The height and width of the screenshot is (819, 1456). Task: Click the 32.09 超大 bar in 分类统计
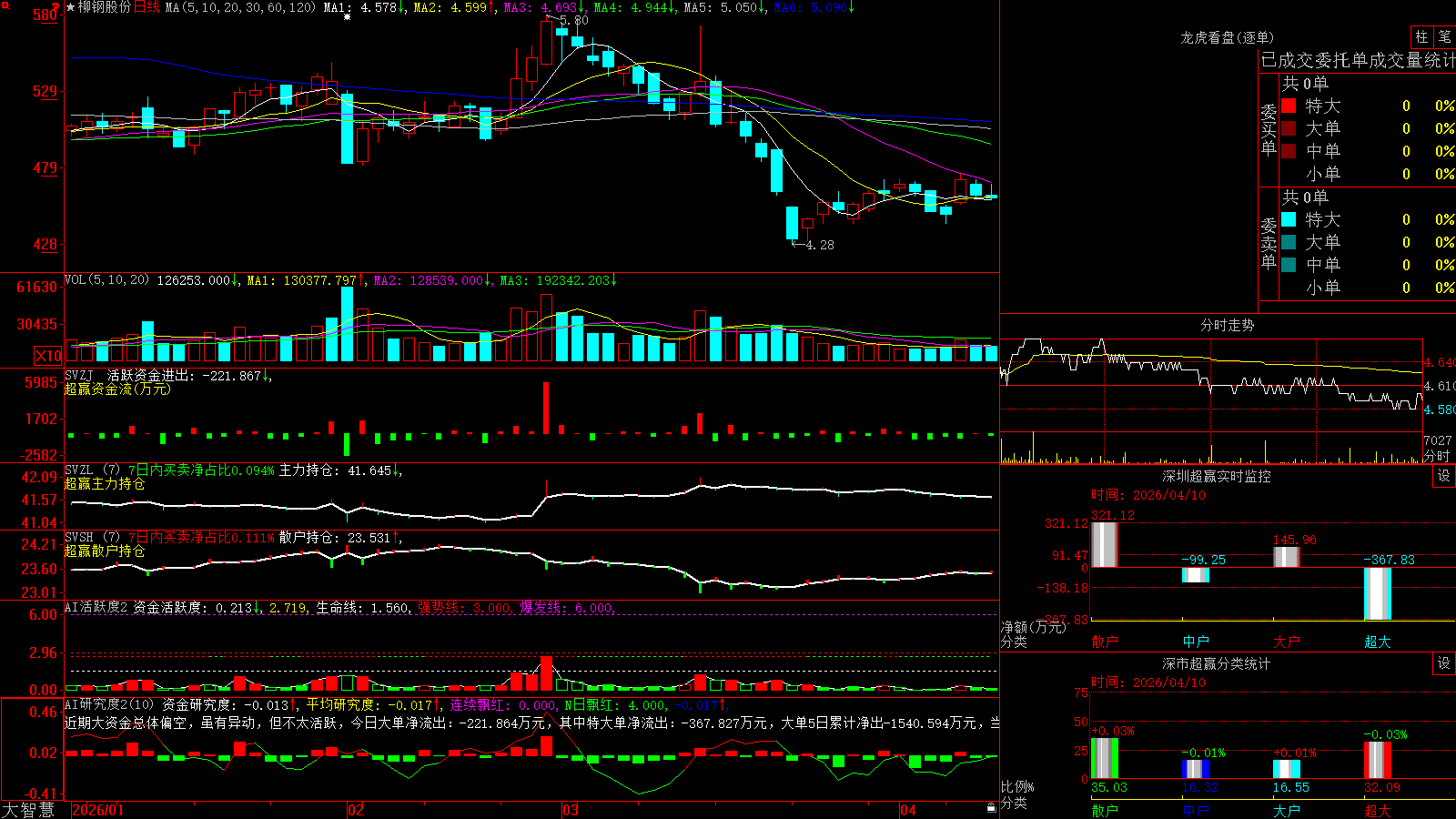1378,760
